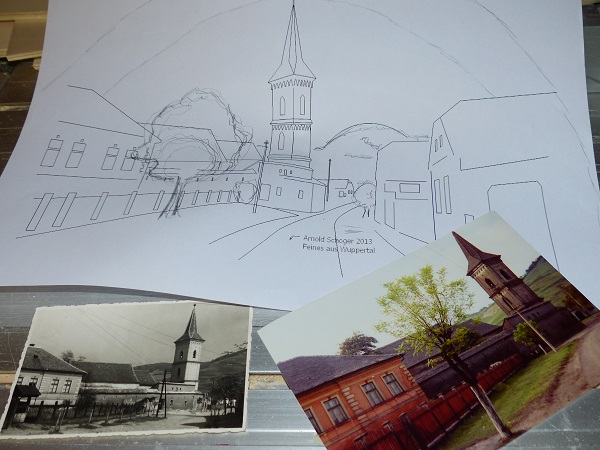The height and width of the screenshot is (450, 600).
Task: Click the text "Arnold Schoger 2013"
Action: point(338,240)
